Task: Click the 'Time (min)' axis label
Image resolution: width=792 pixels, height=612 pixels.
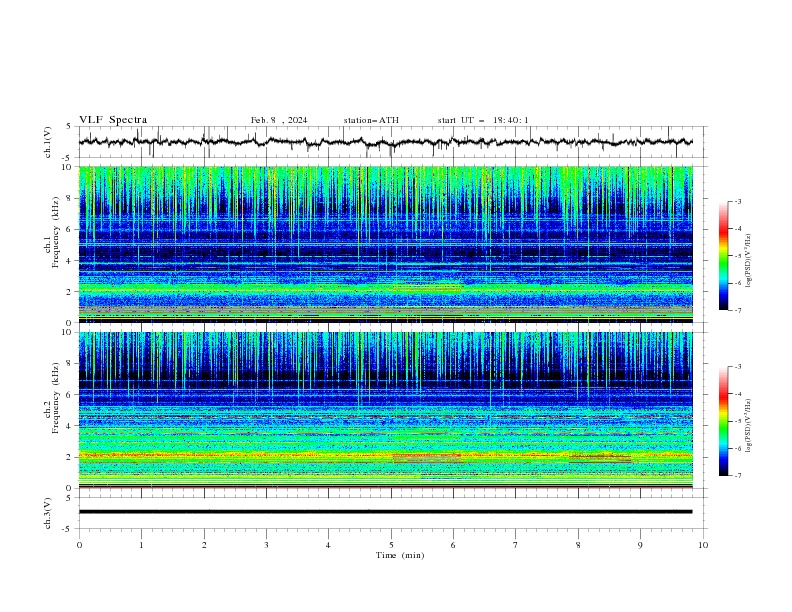Action: 400,555
